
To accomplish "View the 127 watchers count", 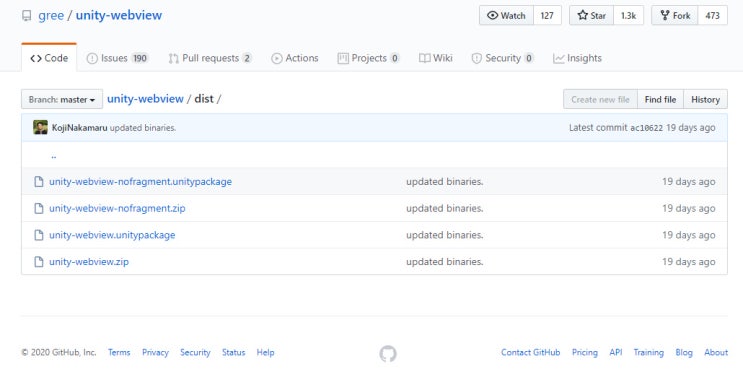I will point(547,16).
